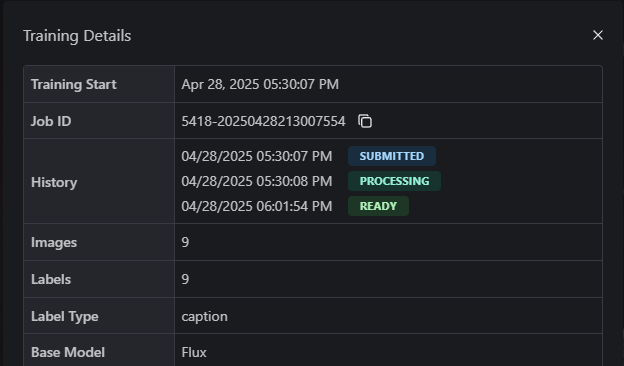
Task: Copy the Job ID to clipboard
Action: [365, 121]
